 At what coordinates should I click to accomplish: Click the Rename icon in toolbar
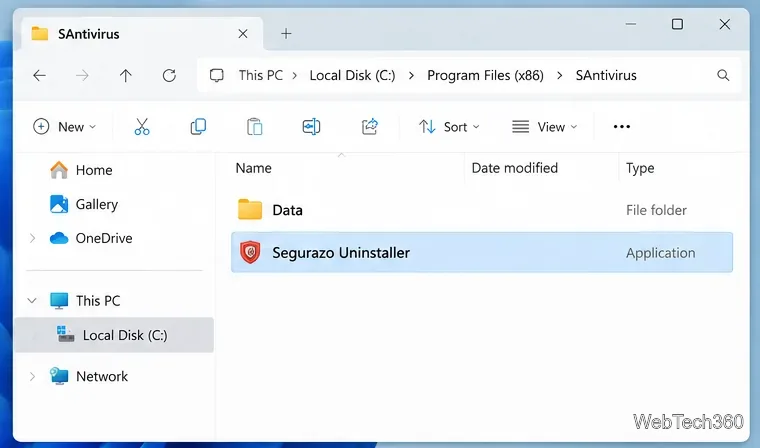click(311, 127)
